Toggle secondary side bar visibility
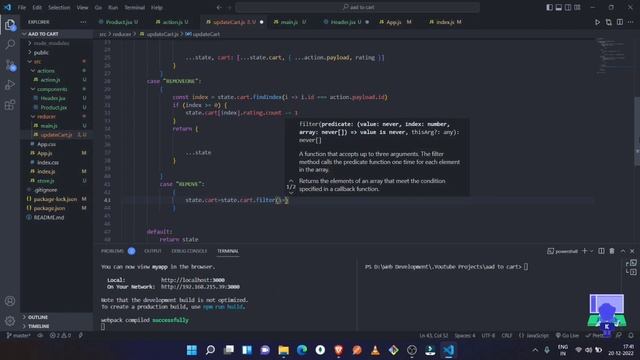Screen dimensions: 640x360 coord(568,7)
